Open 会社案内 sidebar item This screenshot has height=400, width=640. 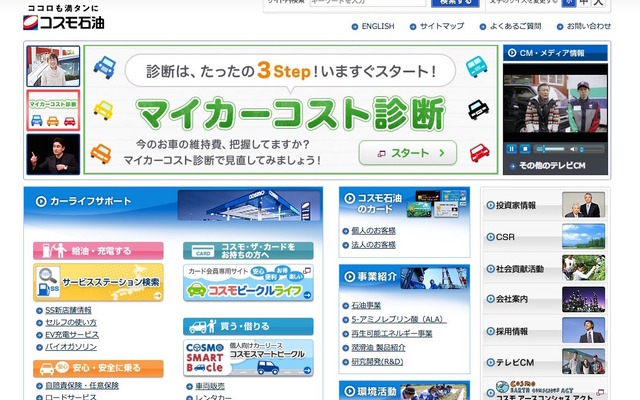pyautogui.click(x=545, y=300)
